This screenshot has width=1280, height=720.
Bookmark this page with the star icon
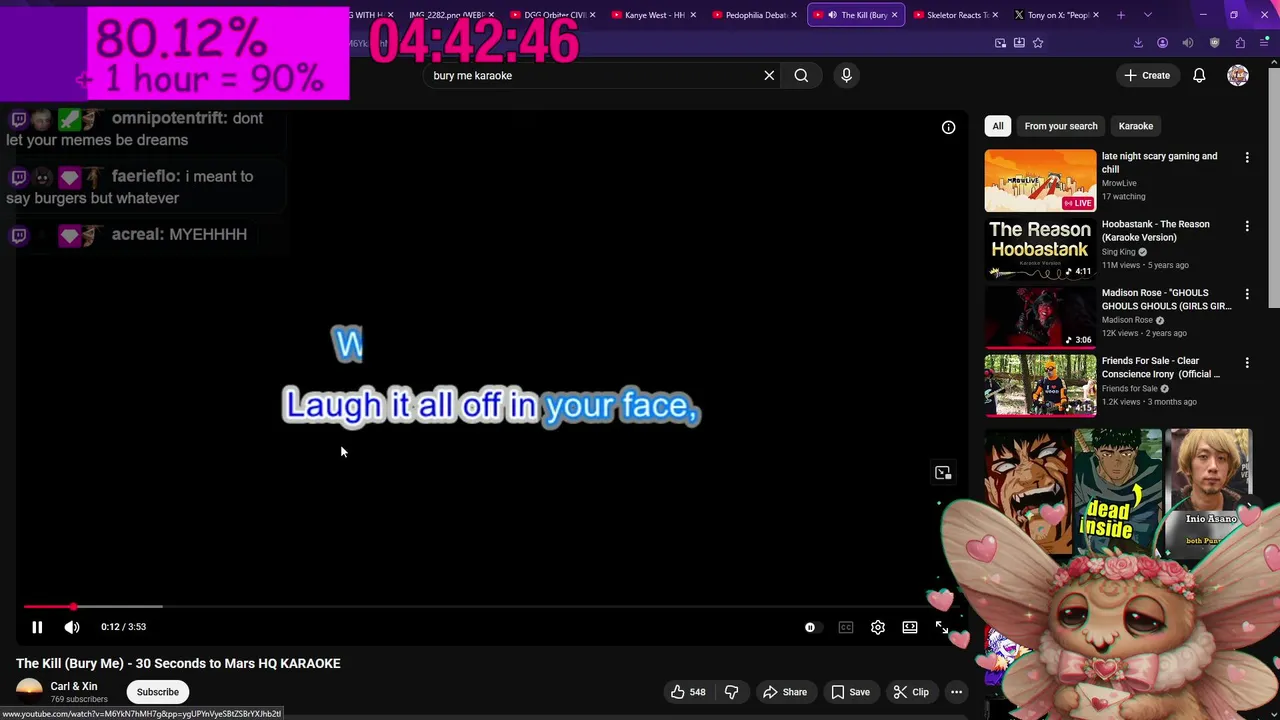click(1038, 43)
